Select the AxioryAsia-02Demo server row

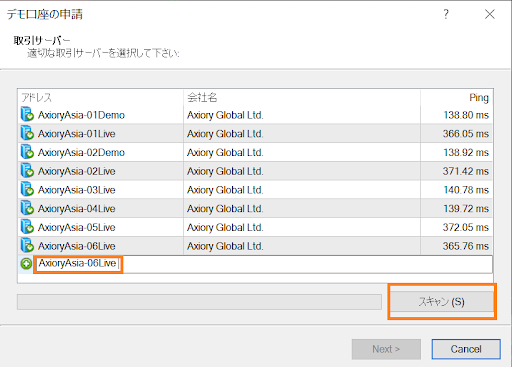tap(256, 152)
